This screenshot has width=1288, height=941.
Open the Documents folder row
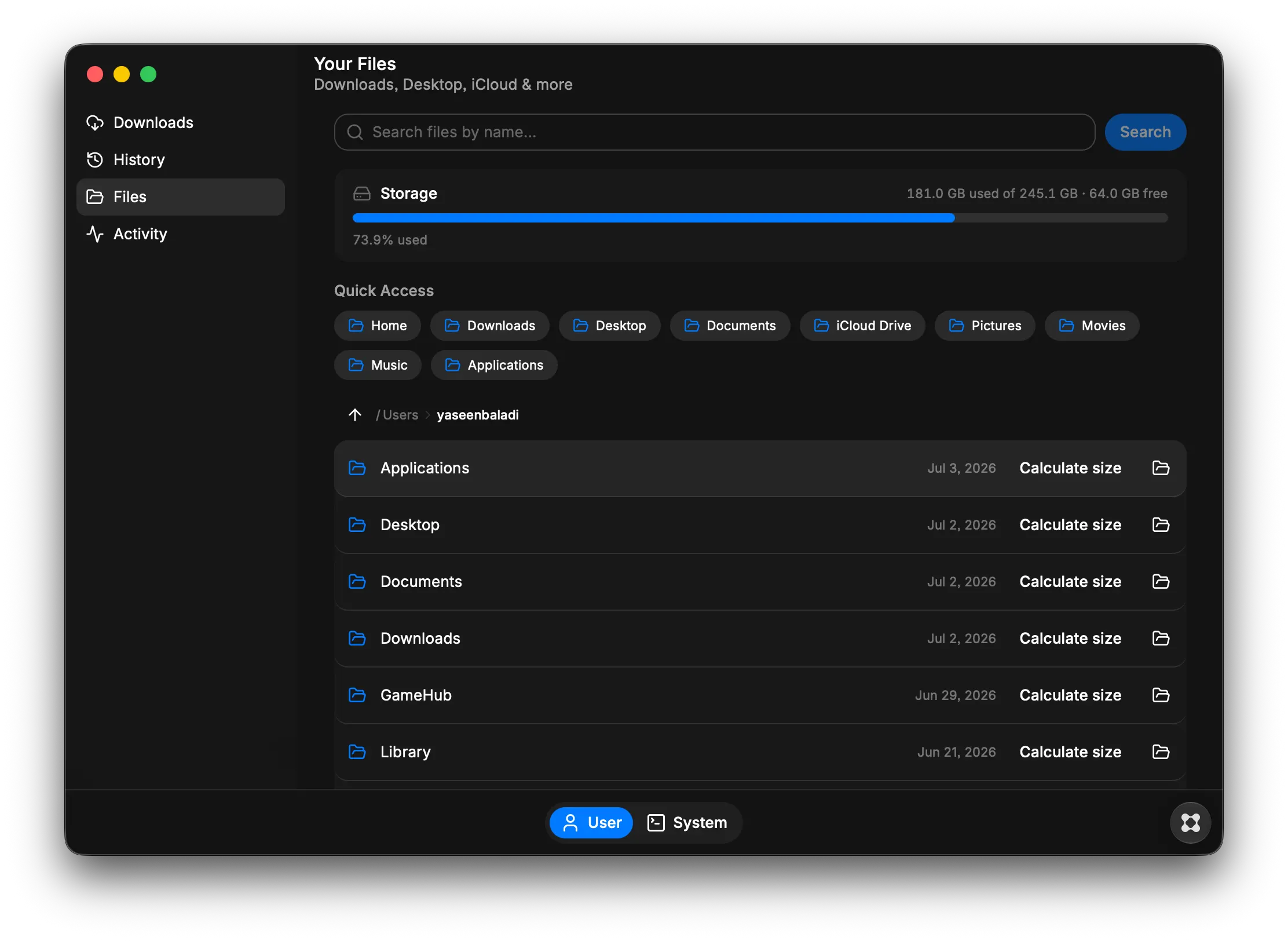click(x=760, y=582)
